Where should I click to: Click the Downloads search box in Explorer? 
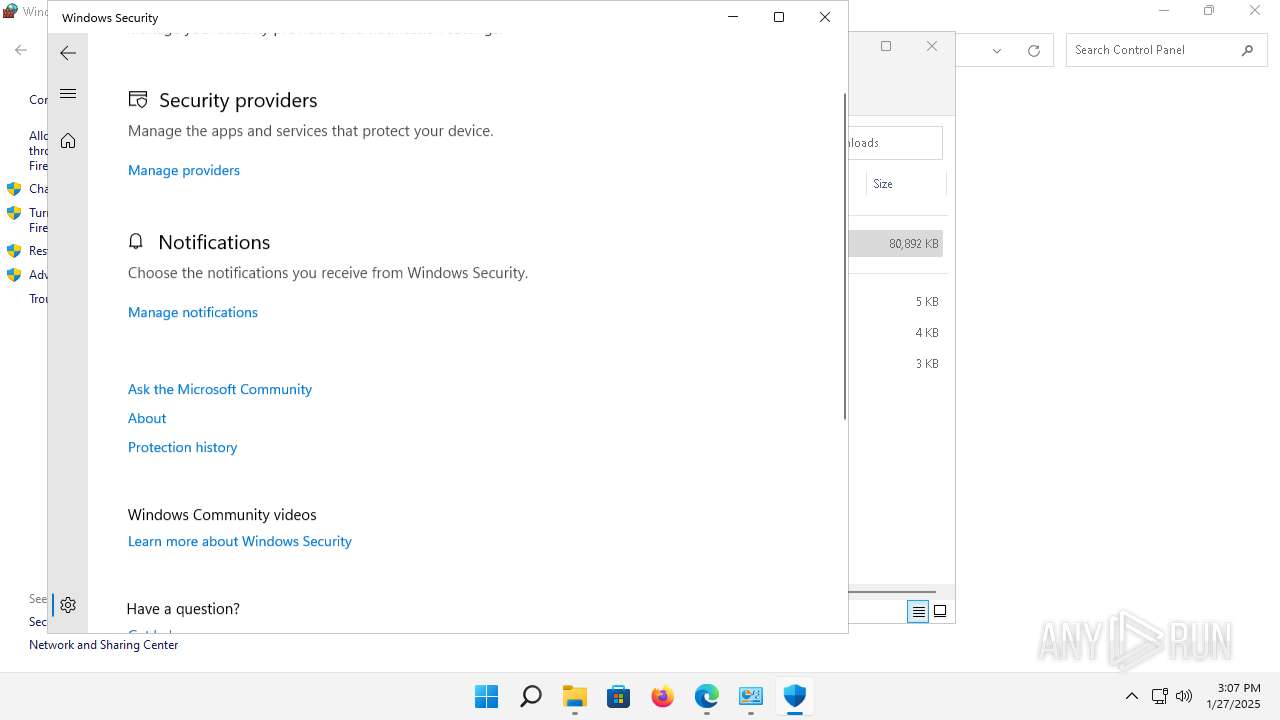pyautogui.click(x=895, y=143)
